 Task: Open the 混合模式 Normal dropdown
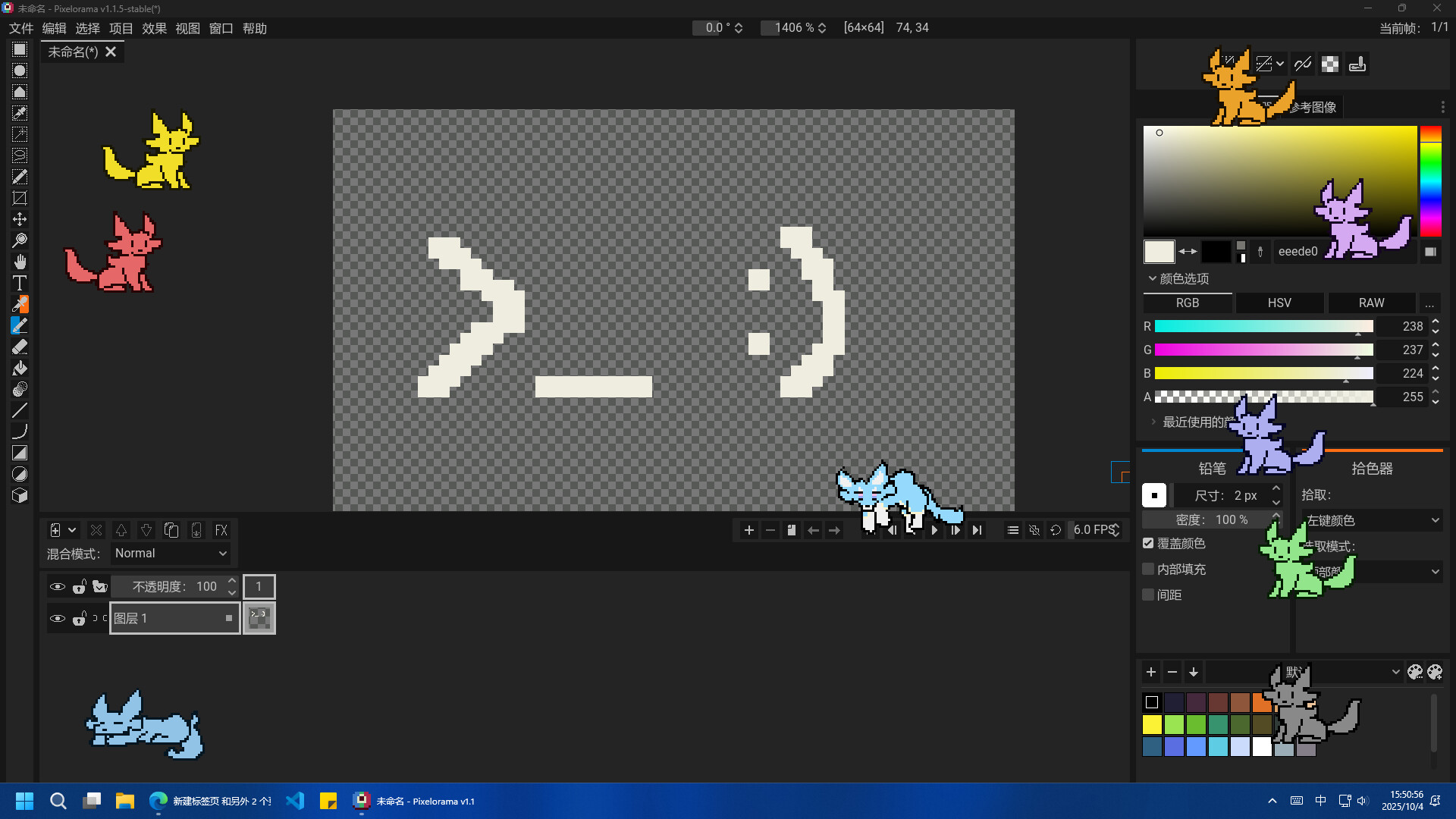coord(171,554)
